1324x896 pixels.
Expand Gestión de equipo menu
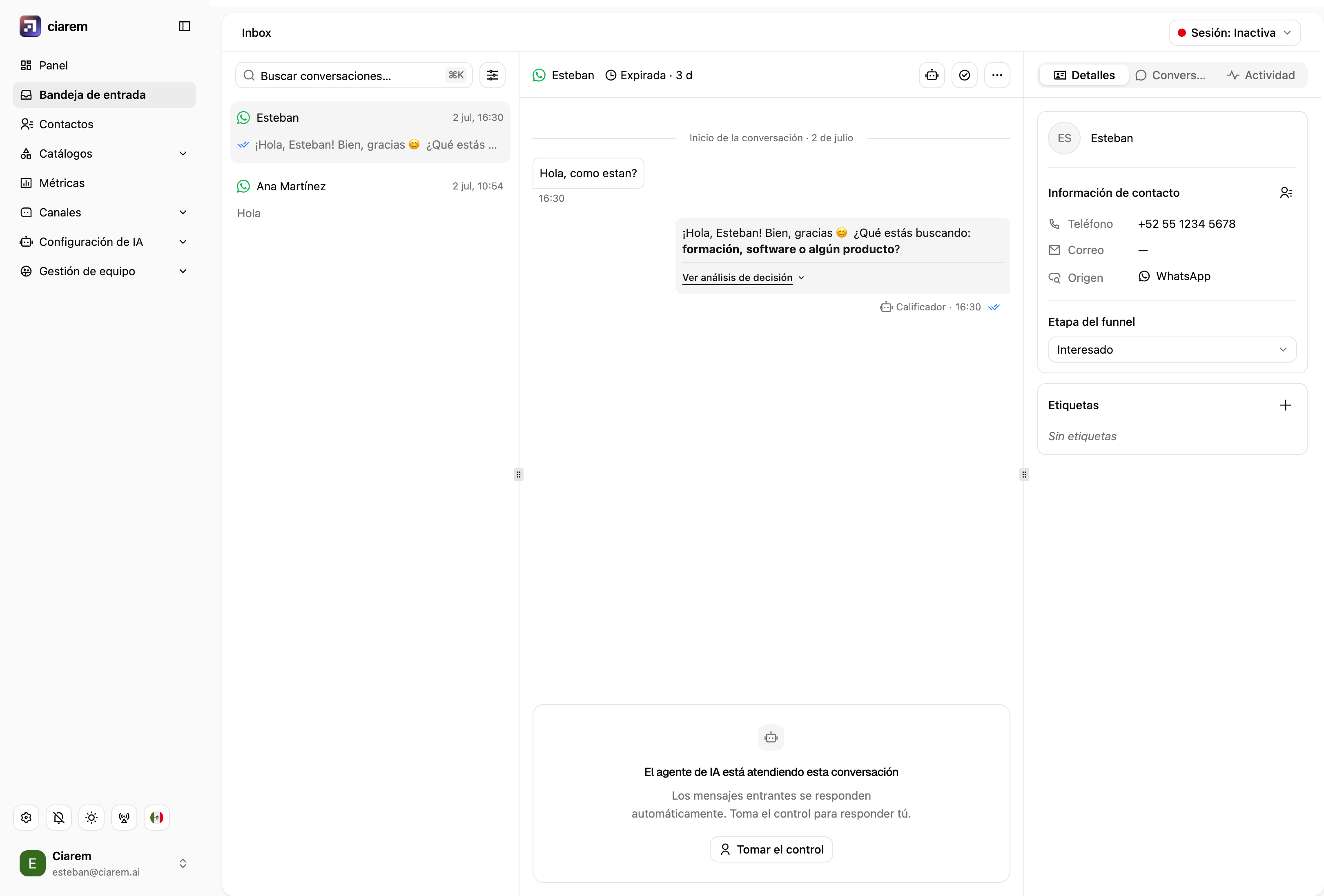click(104, 271)
